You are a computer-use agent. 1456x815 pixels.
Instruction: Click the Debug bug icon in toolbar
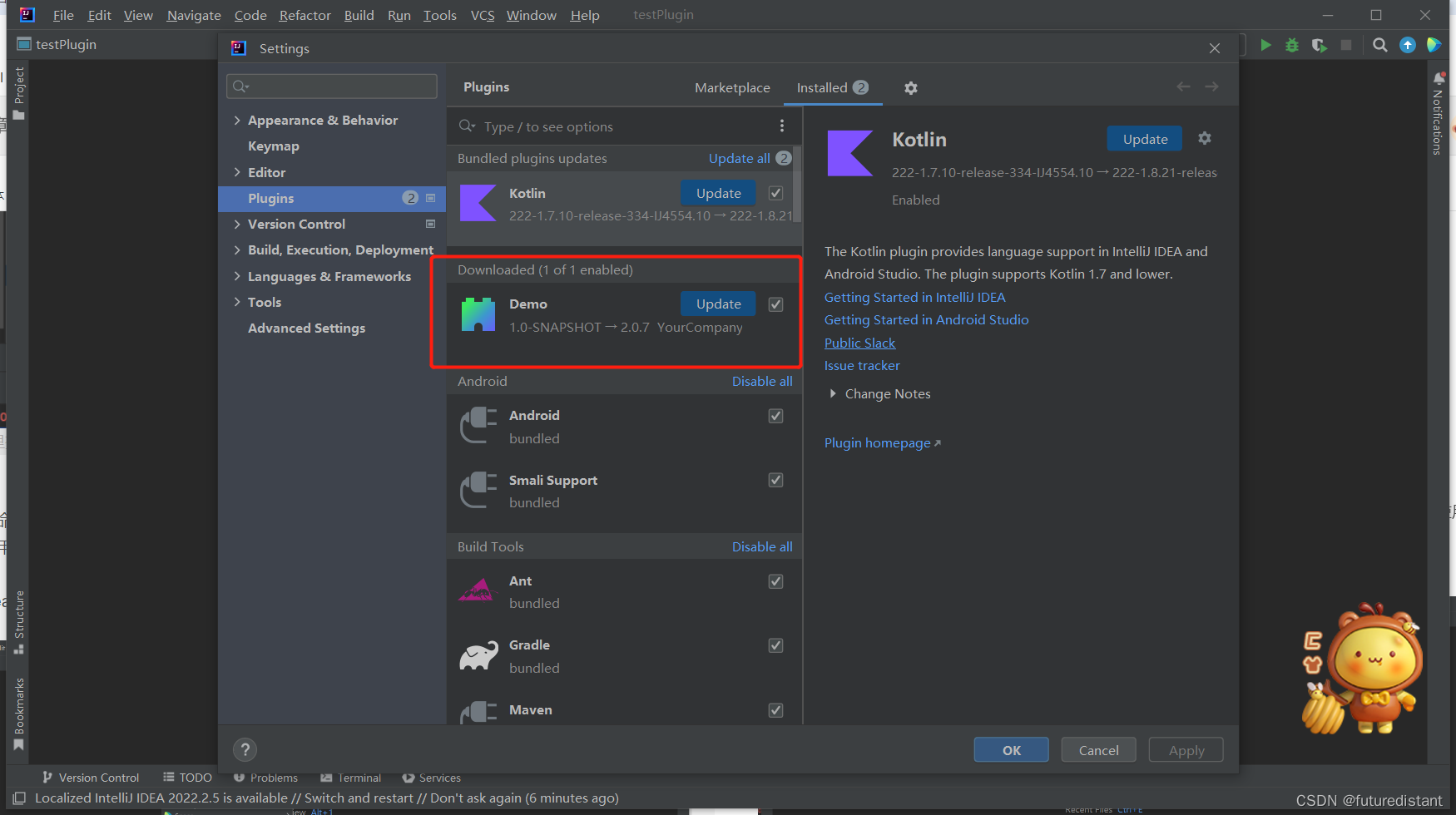point(1292,45)
